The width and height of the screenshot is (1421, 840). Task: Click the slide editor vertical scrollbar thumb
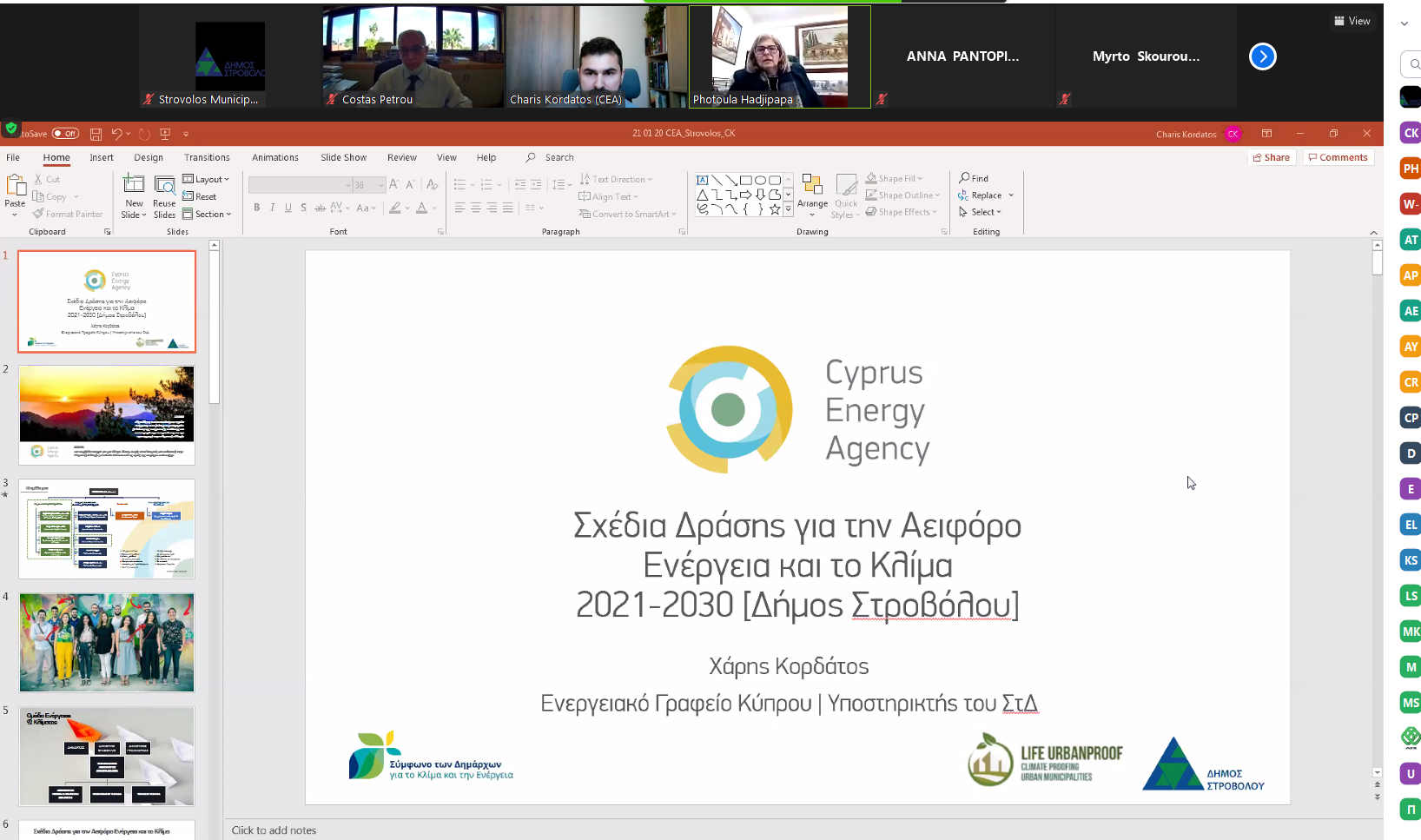[1378, 263]
